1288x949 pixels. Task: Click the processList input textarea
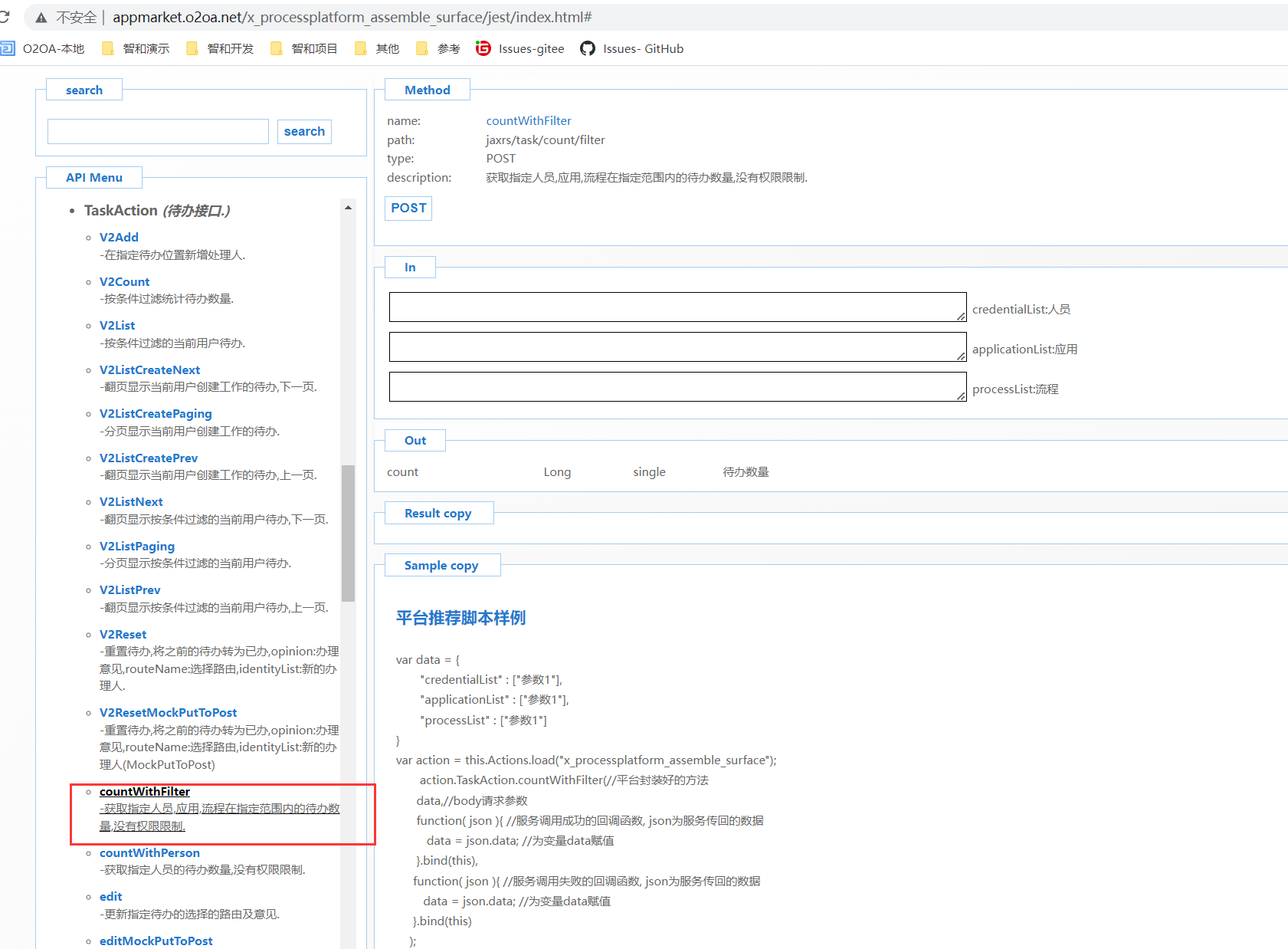[677, 386]
